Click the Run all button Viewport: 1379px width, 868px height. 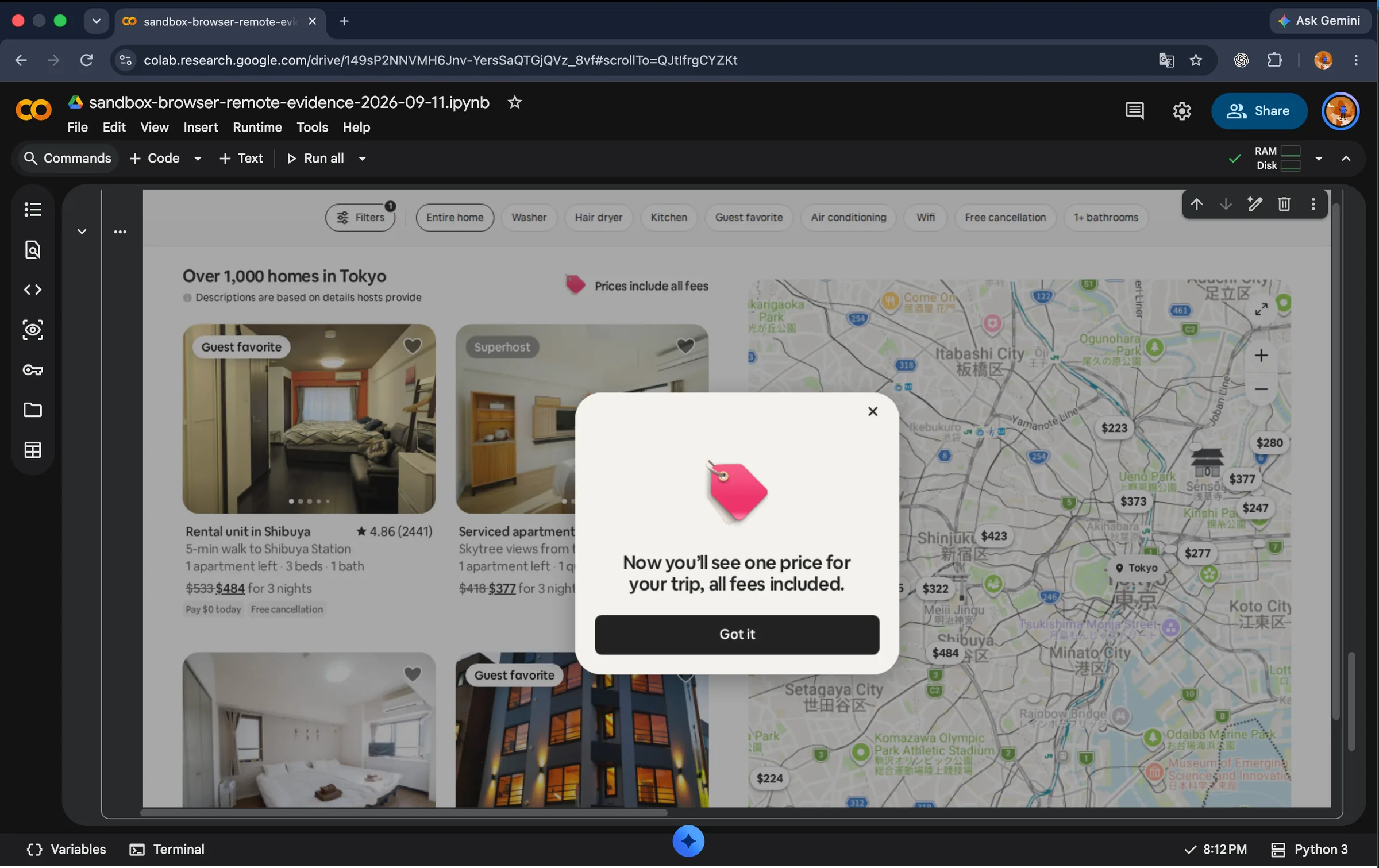[315, 159]
